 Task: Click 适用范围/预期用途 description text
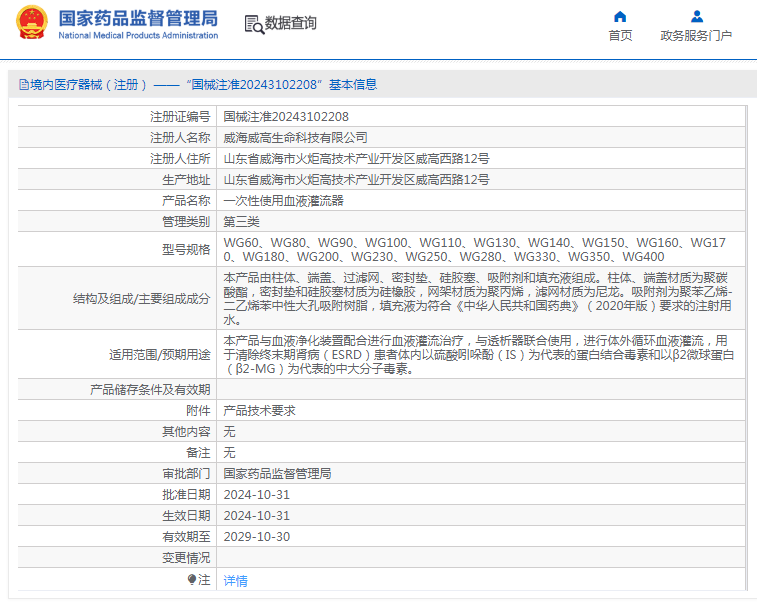click(479, 354)
